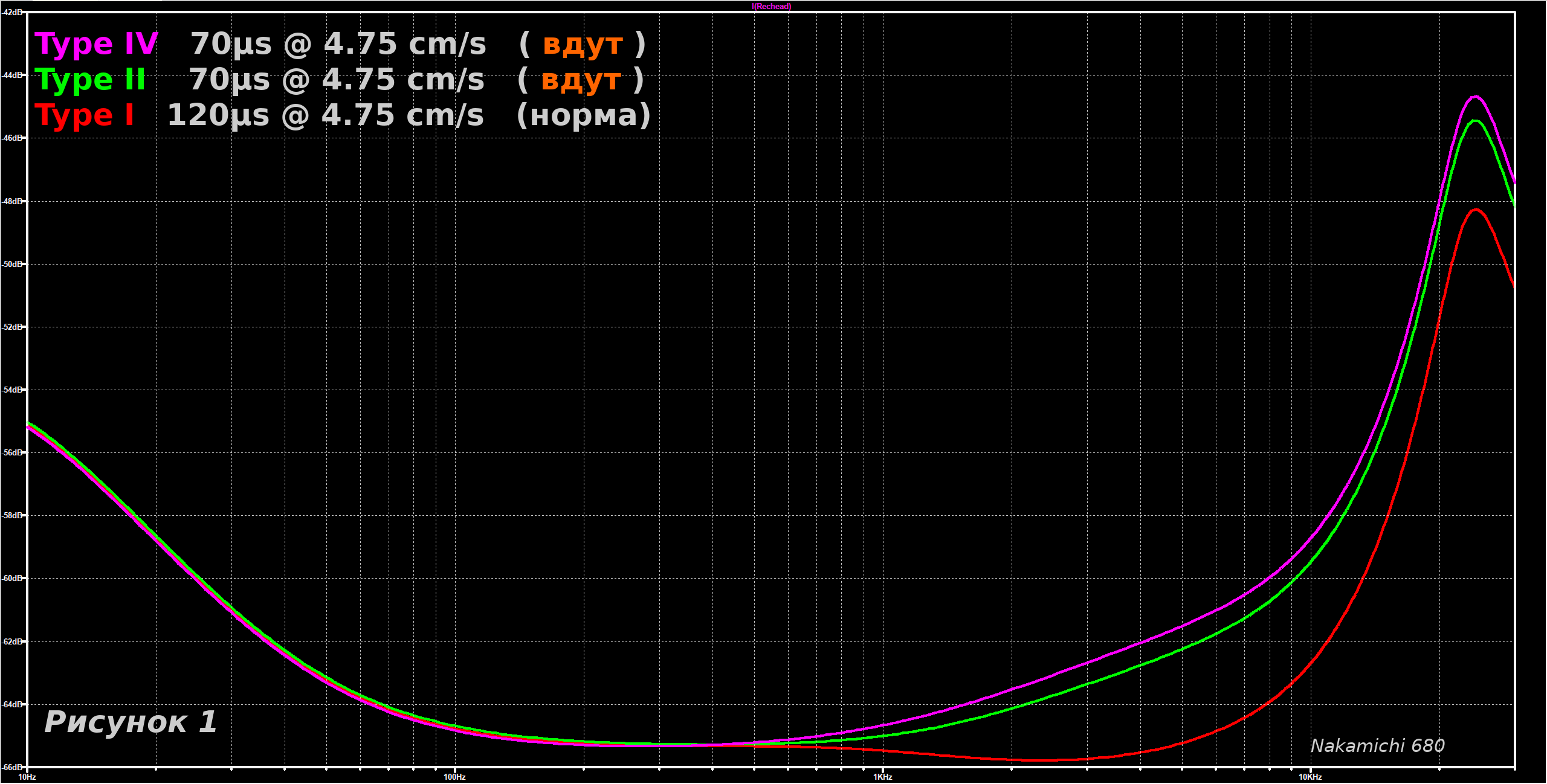
Task: Click the 120µs value in legend
Action: pyautogui.click(x=218, y=115)
